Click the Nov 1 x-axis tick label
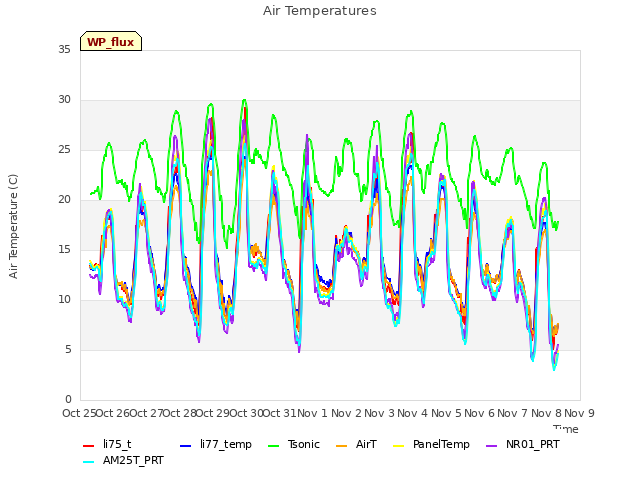The width and height of the screenshot is (640, 480). tap(312, 413)
